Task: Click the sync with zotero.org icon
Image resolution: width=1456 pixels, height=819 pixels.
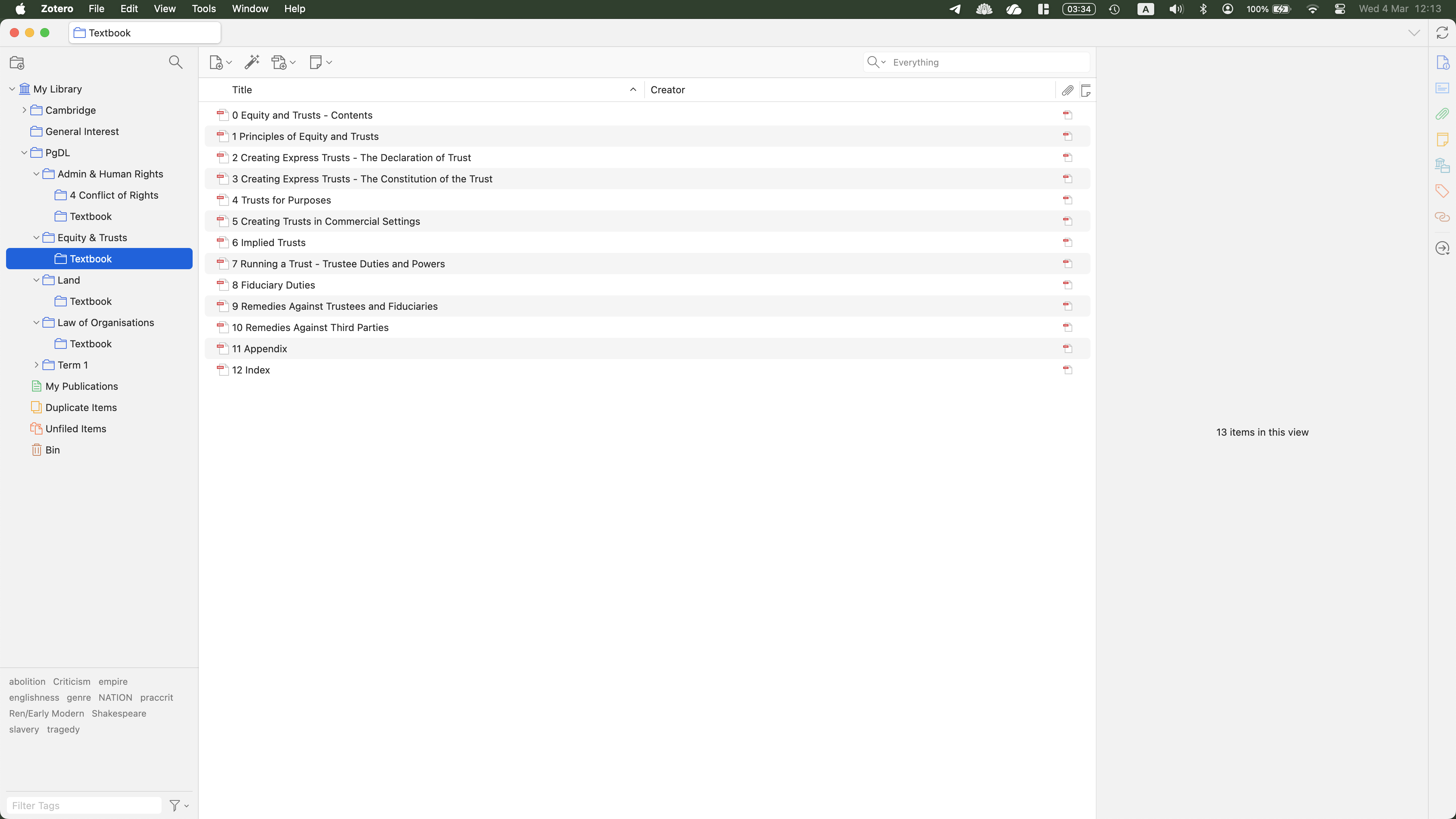Action: 1442,33
